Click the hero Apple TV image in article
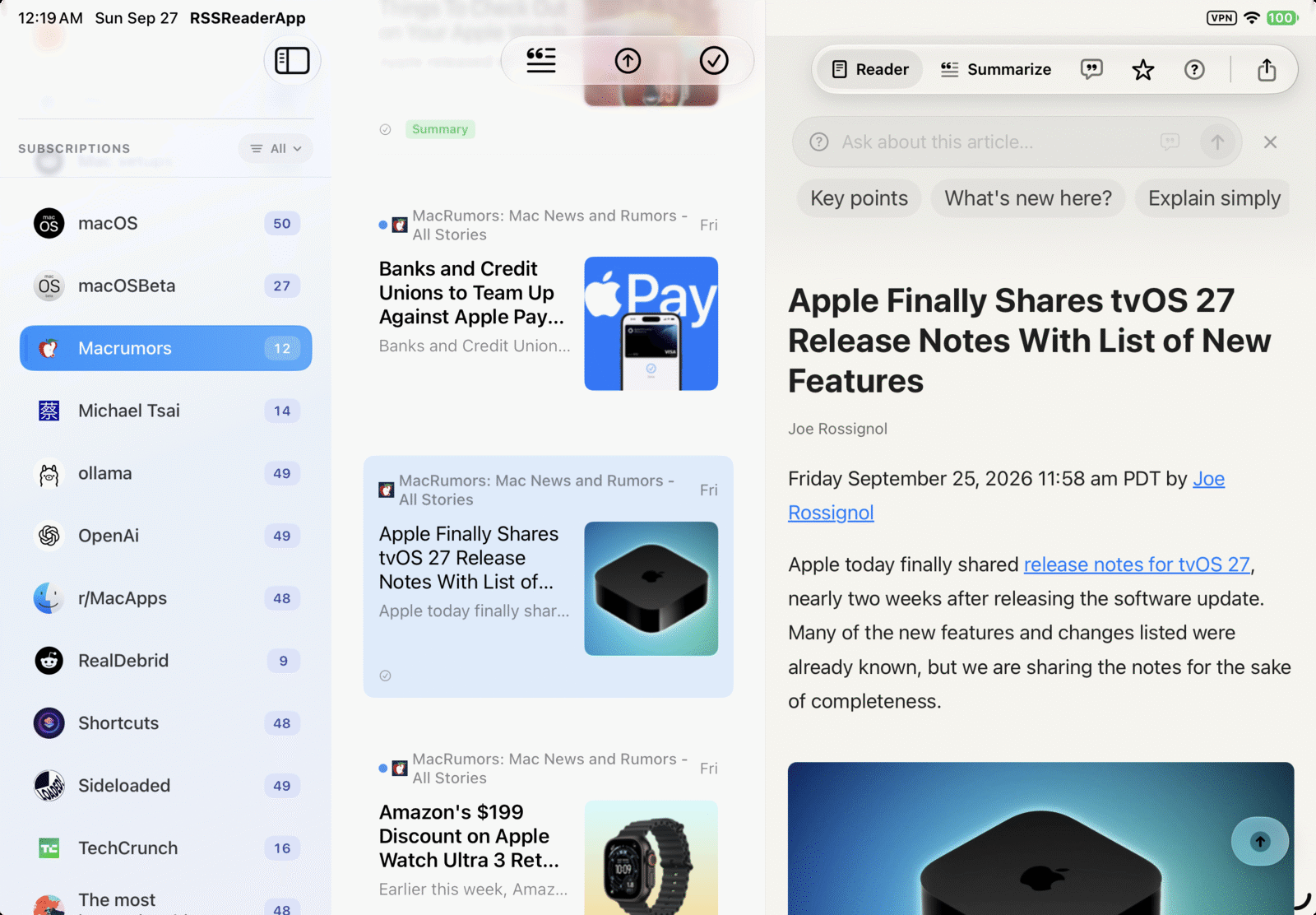This screenshot has width=1316, height=915. (1040, 838)
